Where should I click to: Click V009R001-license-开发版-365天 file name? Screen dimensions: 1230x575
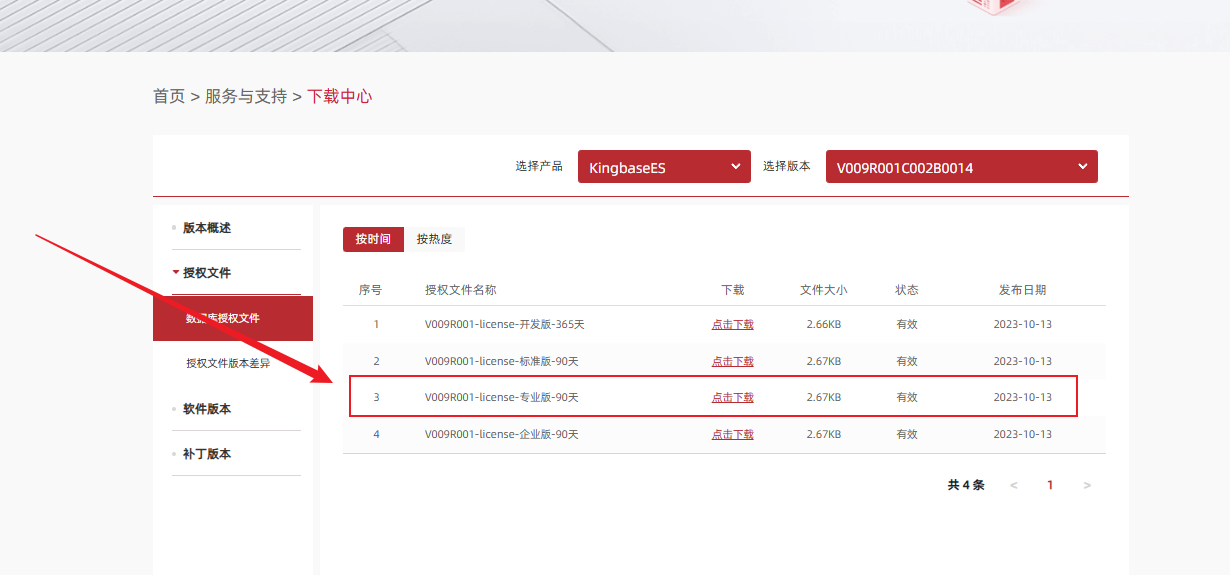click(505, 325)
